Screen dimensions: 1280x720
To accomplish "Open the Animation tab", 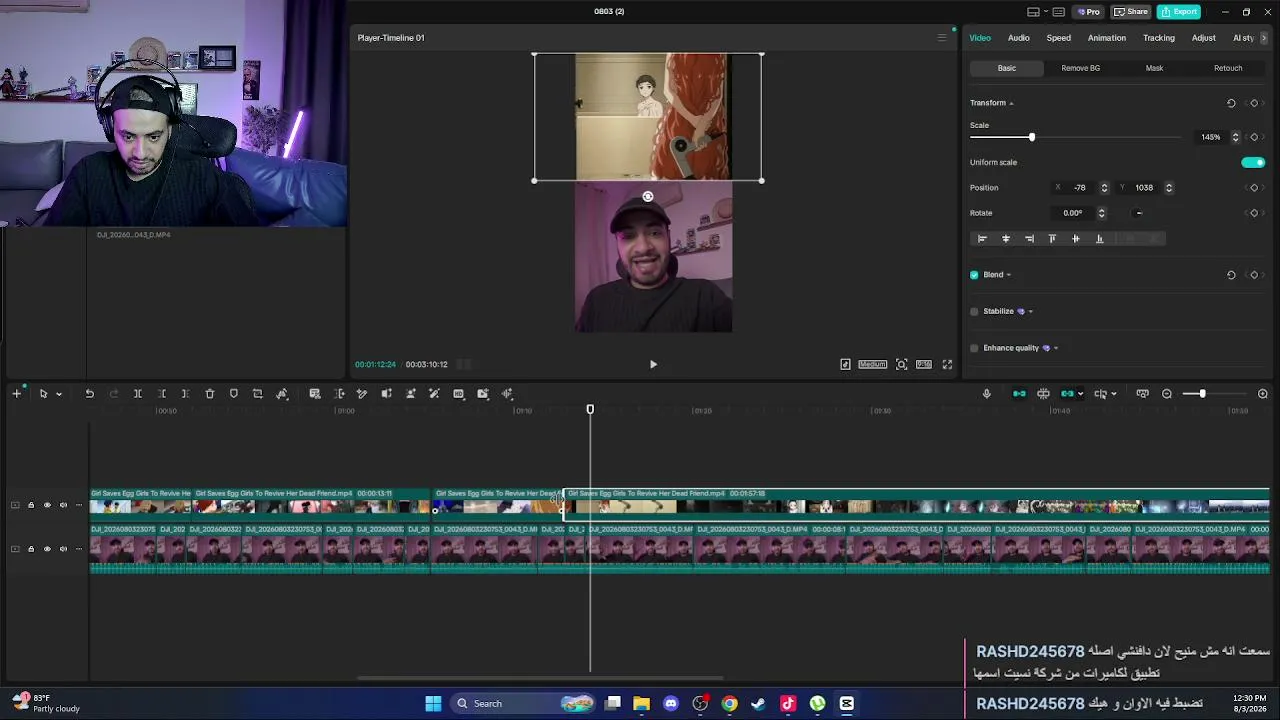I will point(1107,38).
